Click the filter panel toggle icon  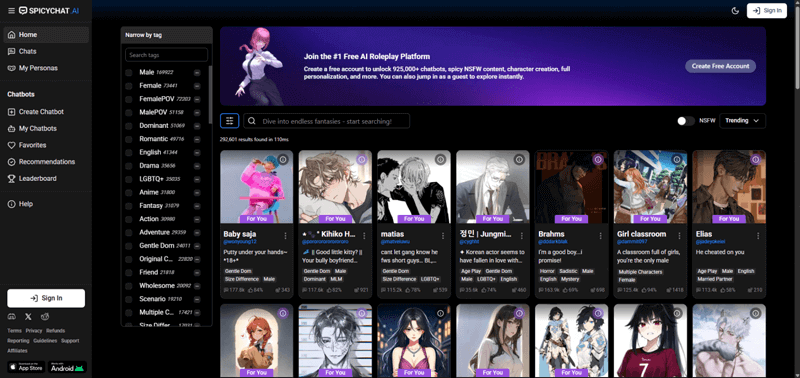point(230,121)
